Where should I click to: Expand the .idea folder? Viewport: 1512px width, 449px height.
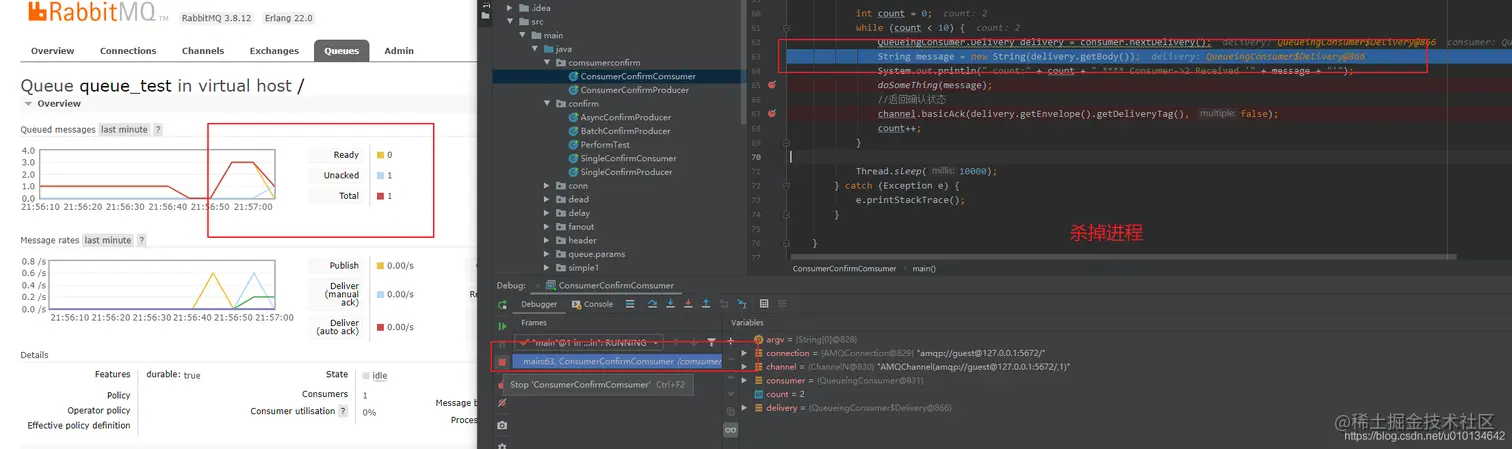(510, 8)
